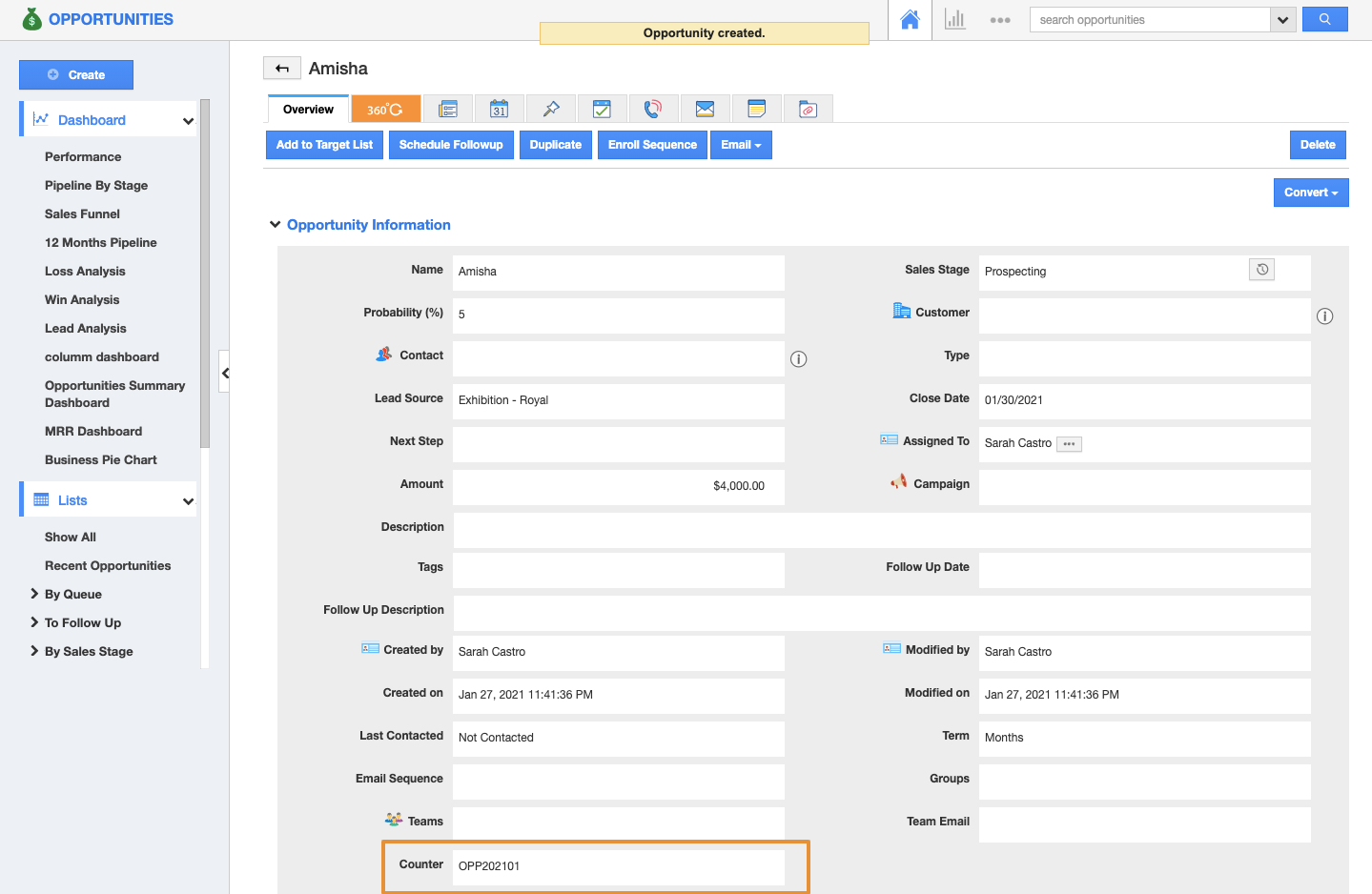The width and height of the screenshot is (1372, 894).
Task: Open the documents attachment tab icon
Action: pos(808,110)
